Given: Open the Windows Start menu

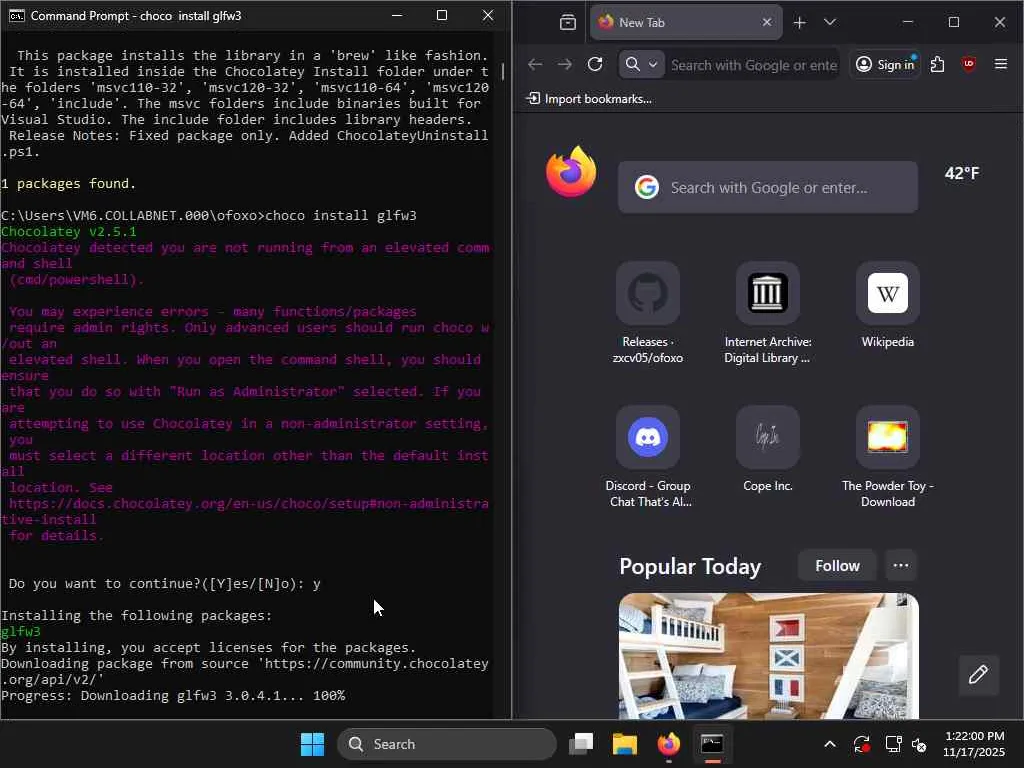Looking at the screenshot, I should 312,744.
